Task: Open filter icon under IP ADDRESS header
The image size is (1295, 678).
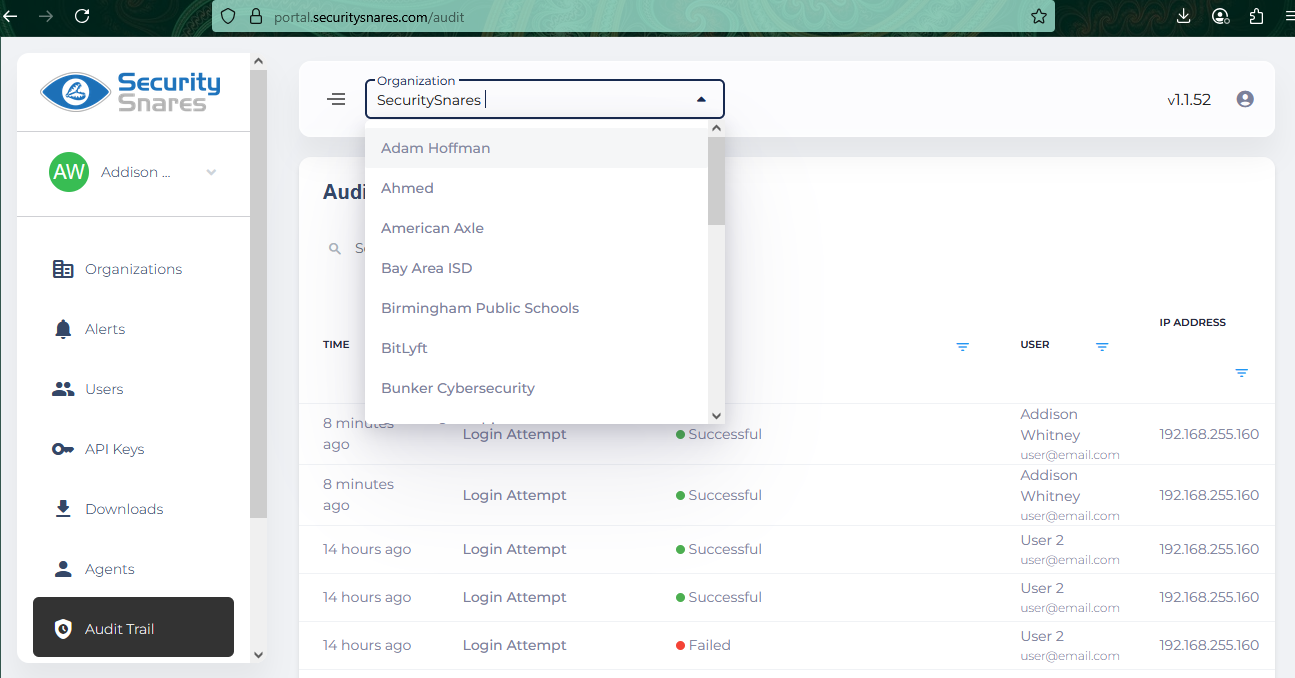Action: (1241, 373)
